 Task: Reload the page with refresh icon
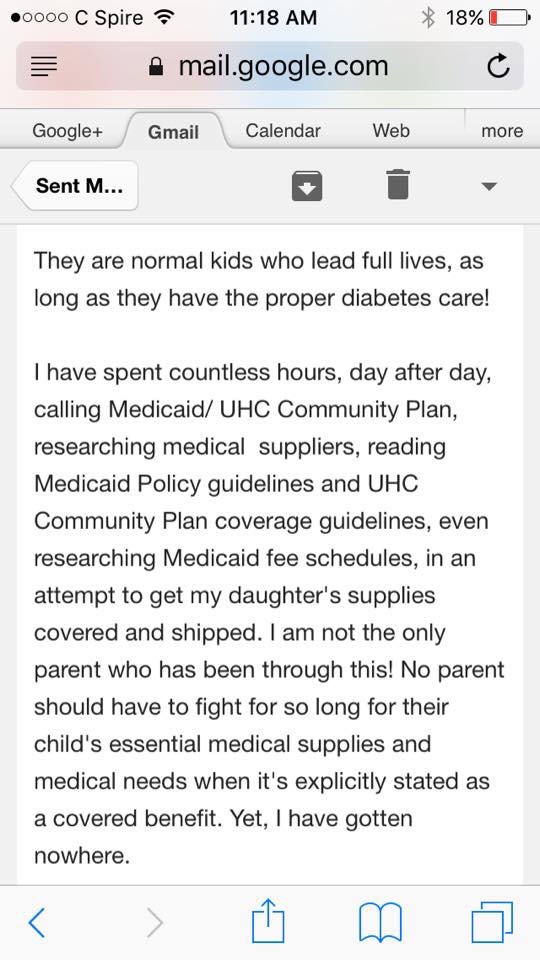coord(498,67)
